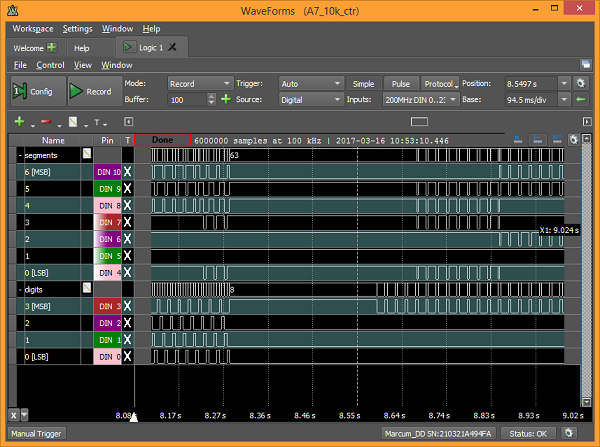600x447 pixels.
Task: Toggle trigger X for DIN 5 row
Action: (127, 256)
